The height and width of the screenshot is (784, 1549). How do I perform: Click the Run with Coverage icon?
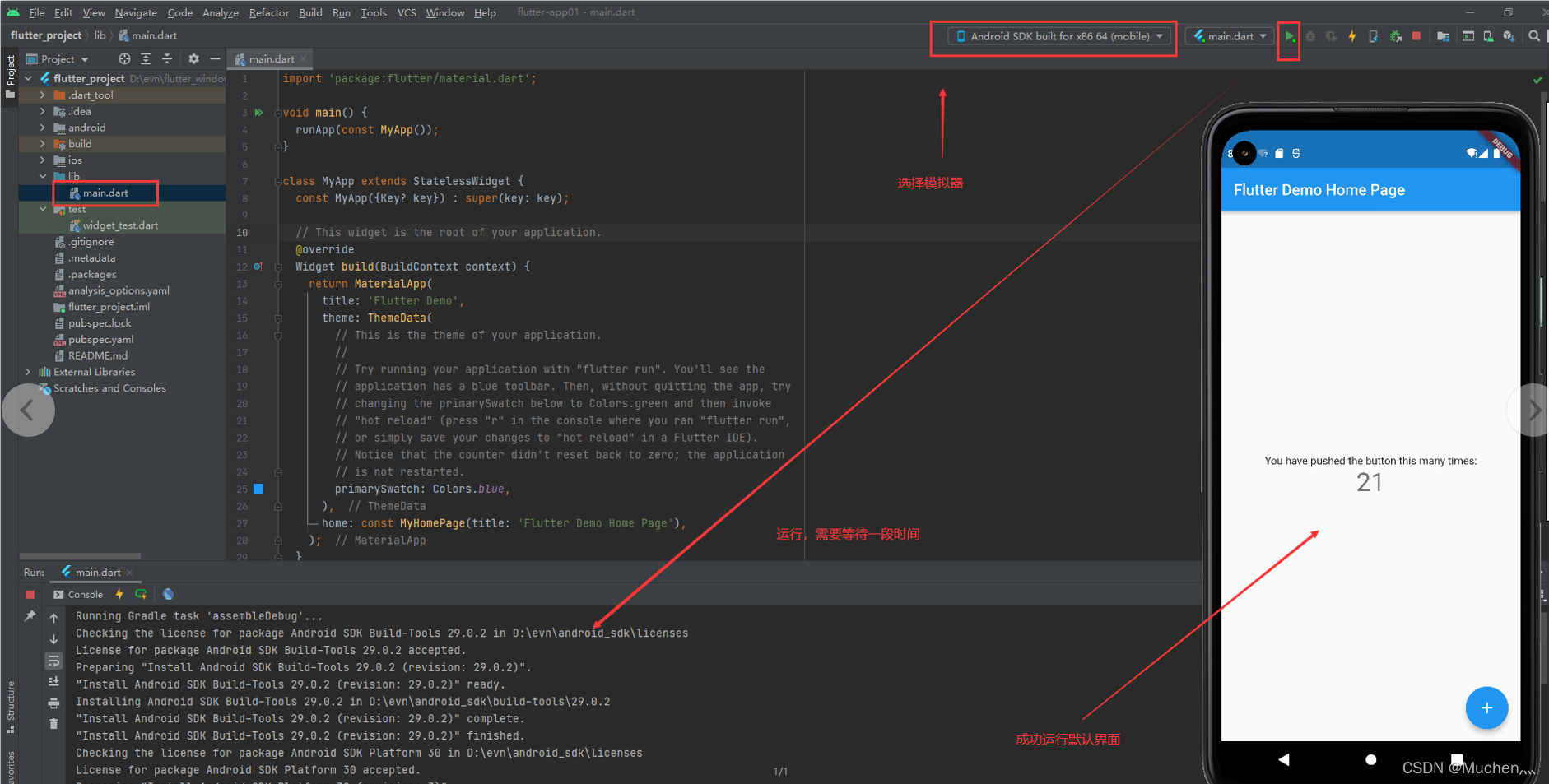click(1331, 37)
